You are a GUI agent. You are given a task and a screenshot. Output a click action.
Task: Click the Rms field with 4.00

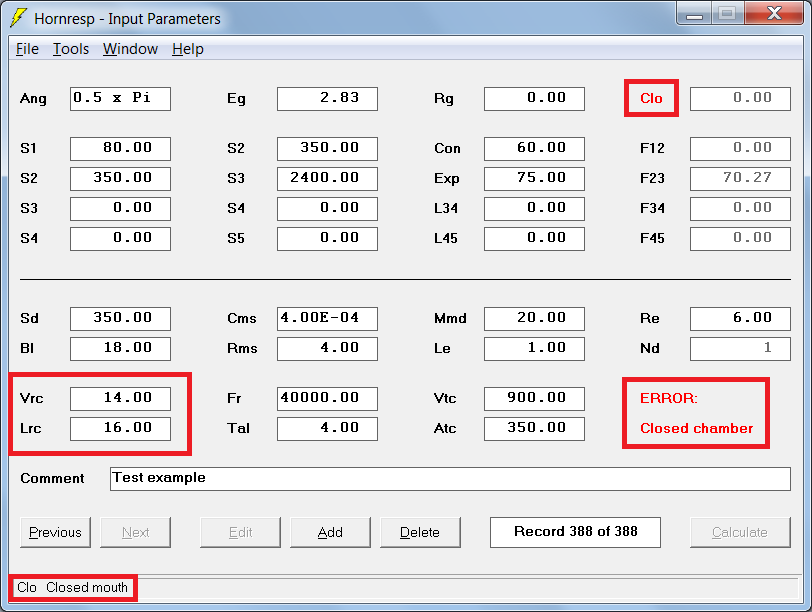pos(327,348)
